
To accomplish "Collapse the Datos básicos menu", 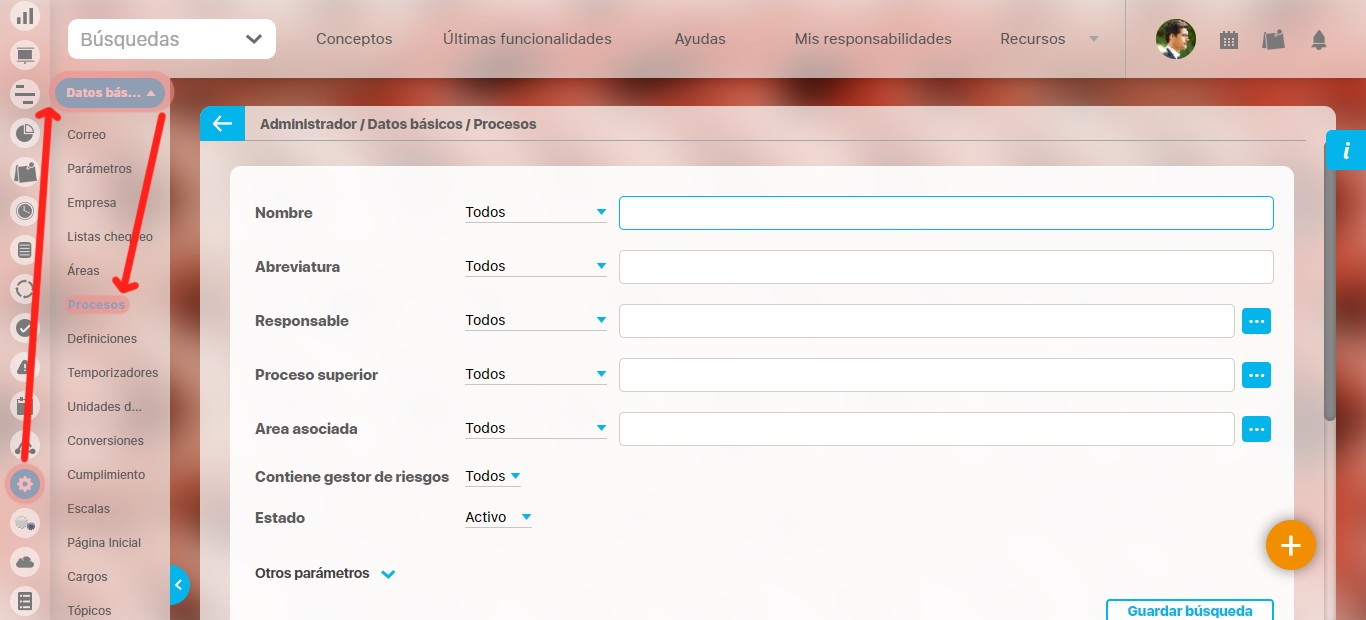I will pyautogui.click(x=110, y=93).
